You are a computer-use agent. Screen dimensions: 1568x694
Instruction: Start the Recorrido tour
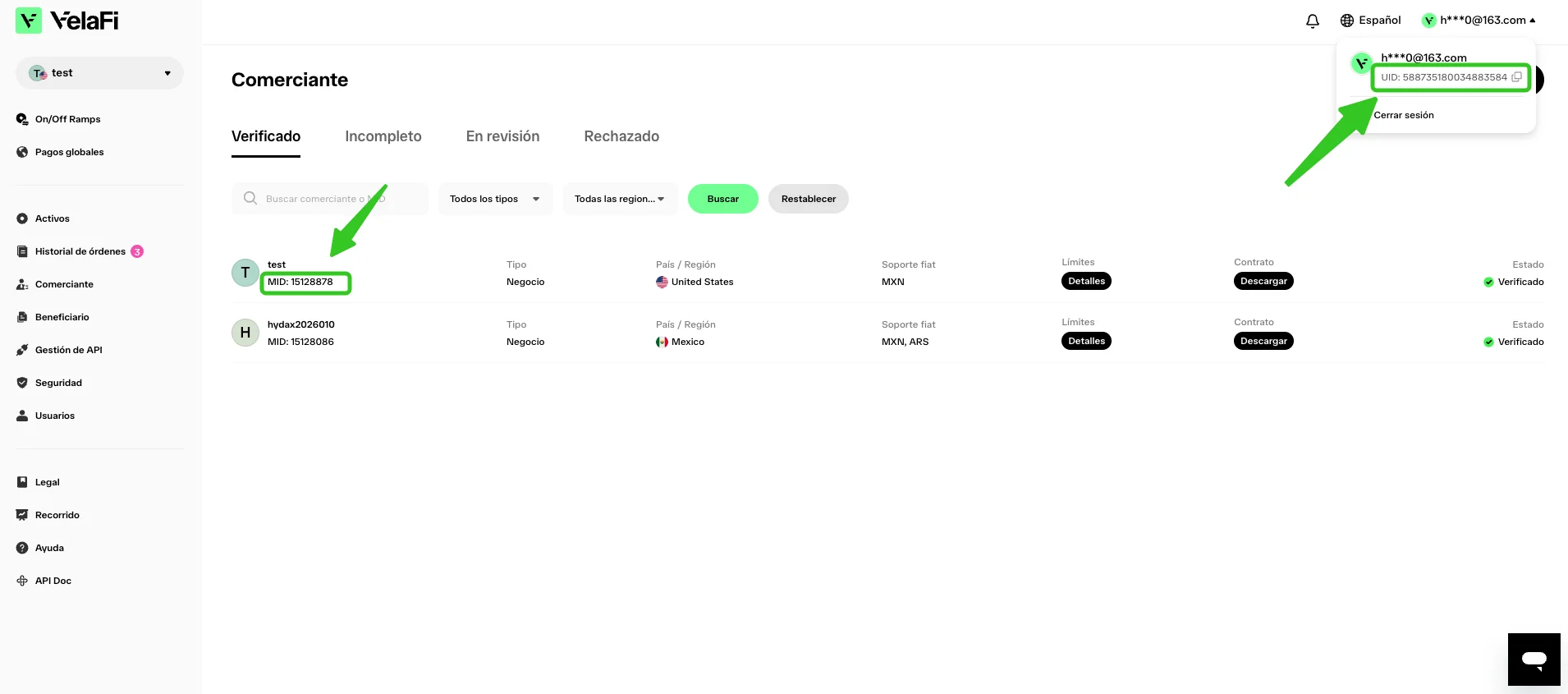(x=57, y=515)
